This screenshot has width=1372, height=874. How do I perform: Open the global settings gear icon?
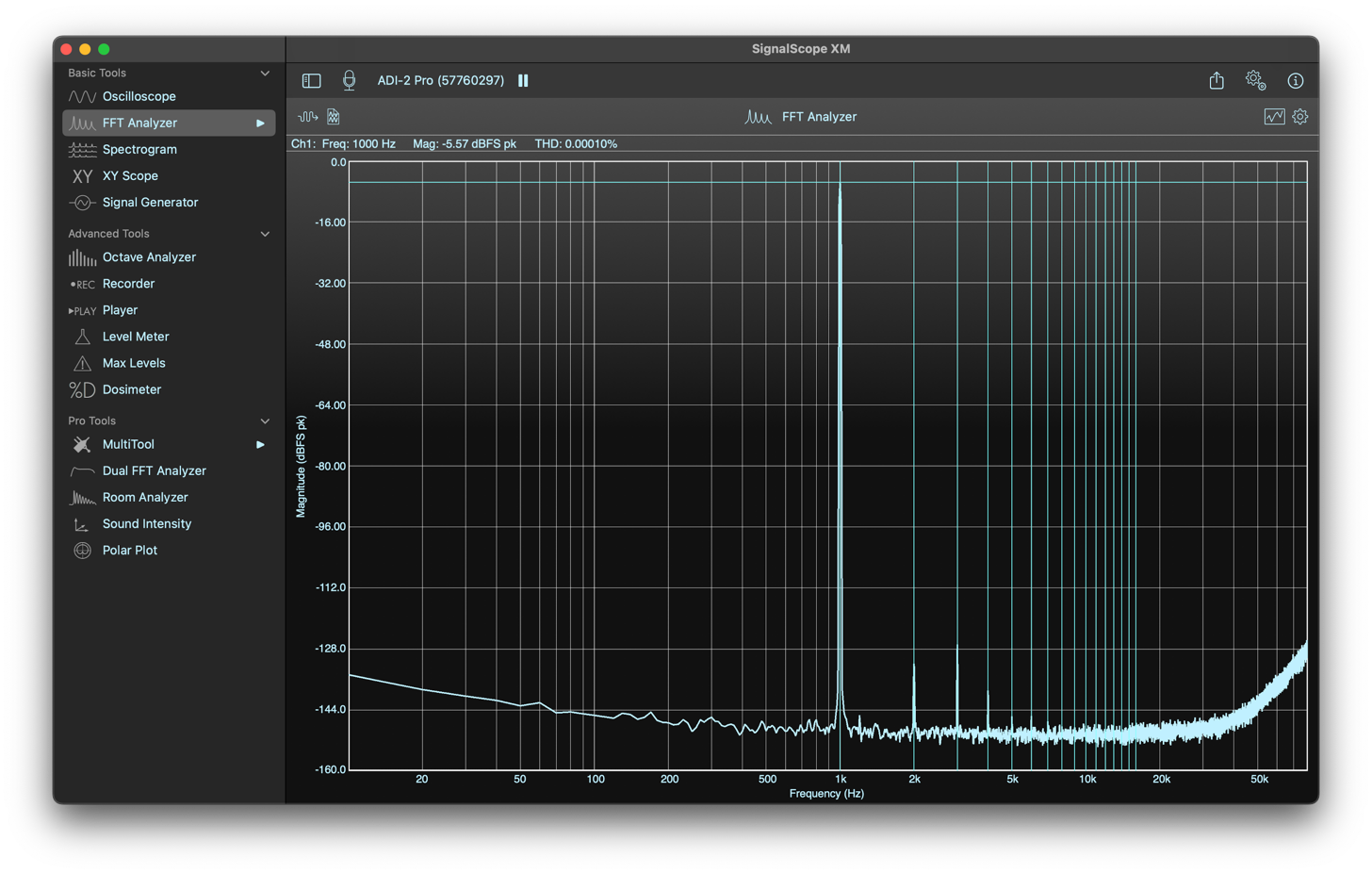(x=1255, y=81)
